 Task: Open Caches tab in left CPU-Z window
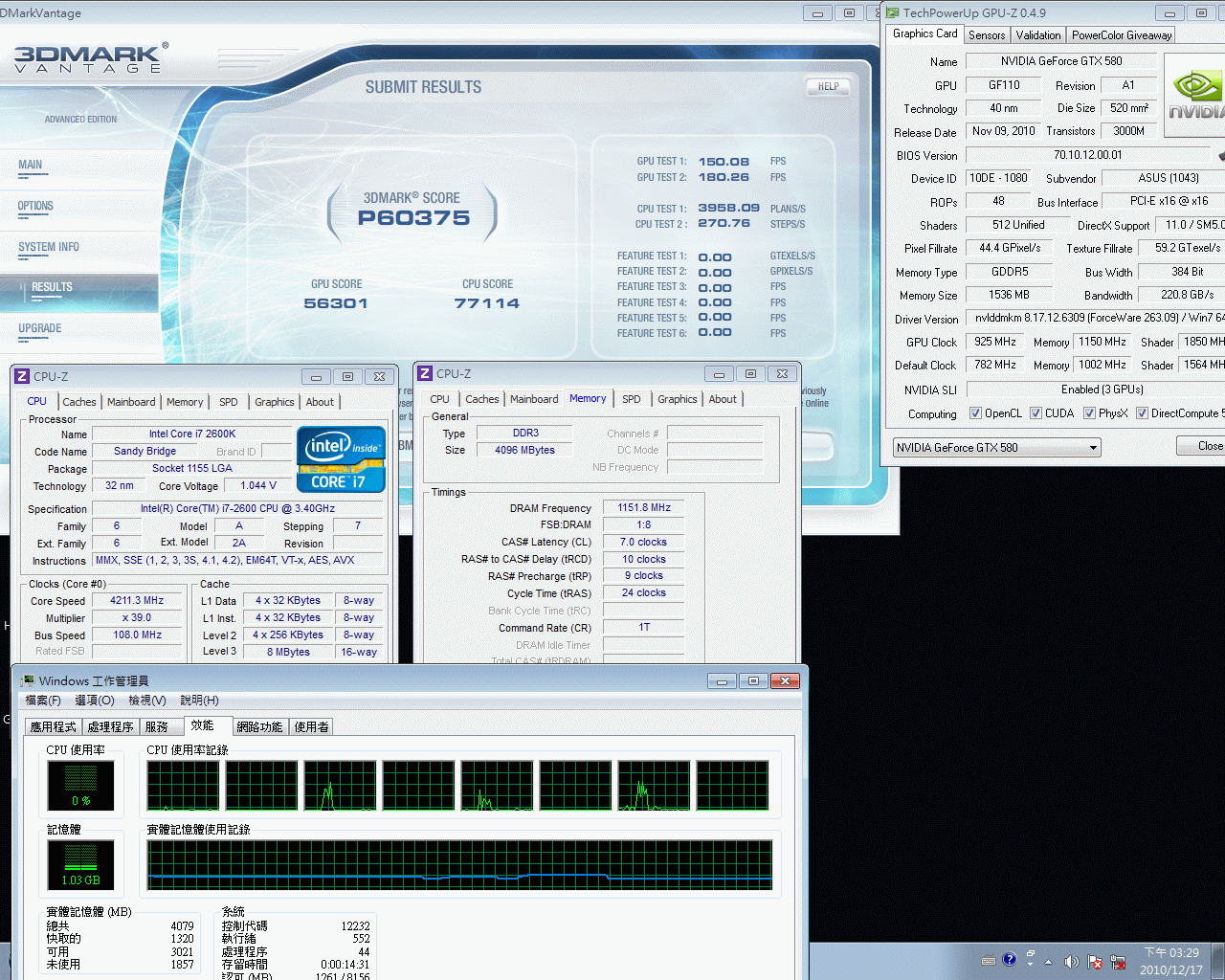pyautogui.click(x=78, y=402)
